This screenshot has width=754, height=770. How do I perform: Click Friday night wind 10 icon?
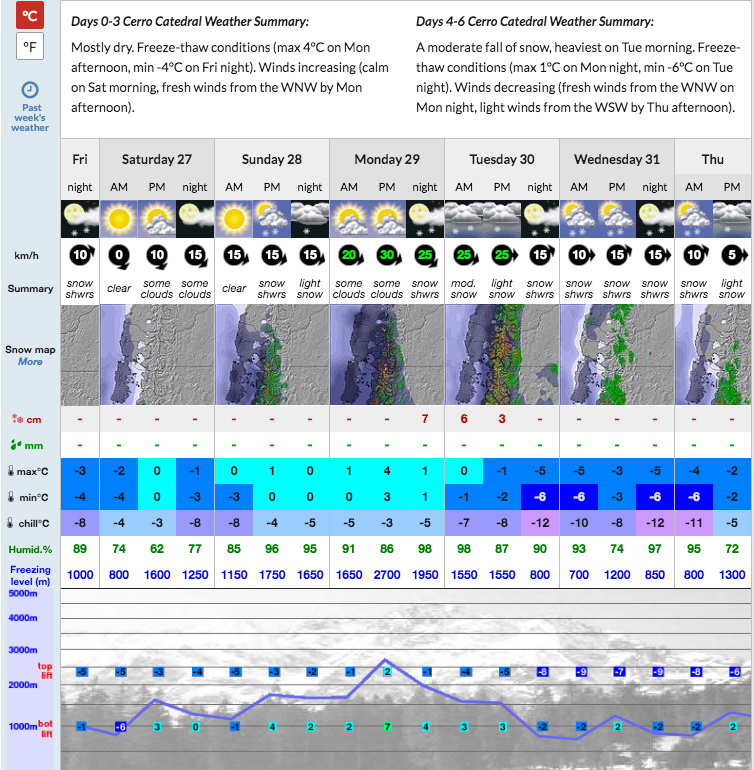(x=81, y=255)
